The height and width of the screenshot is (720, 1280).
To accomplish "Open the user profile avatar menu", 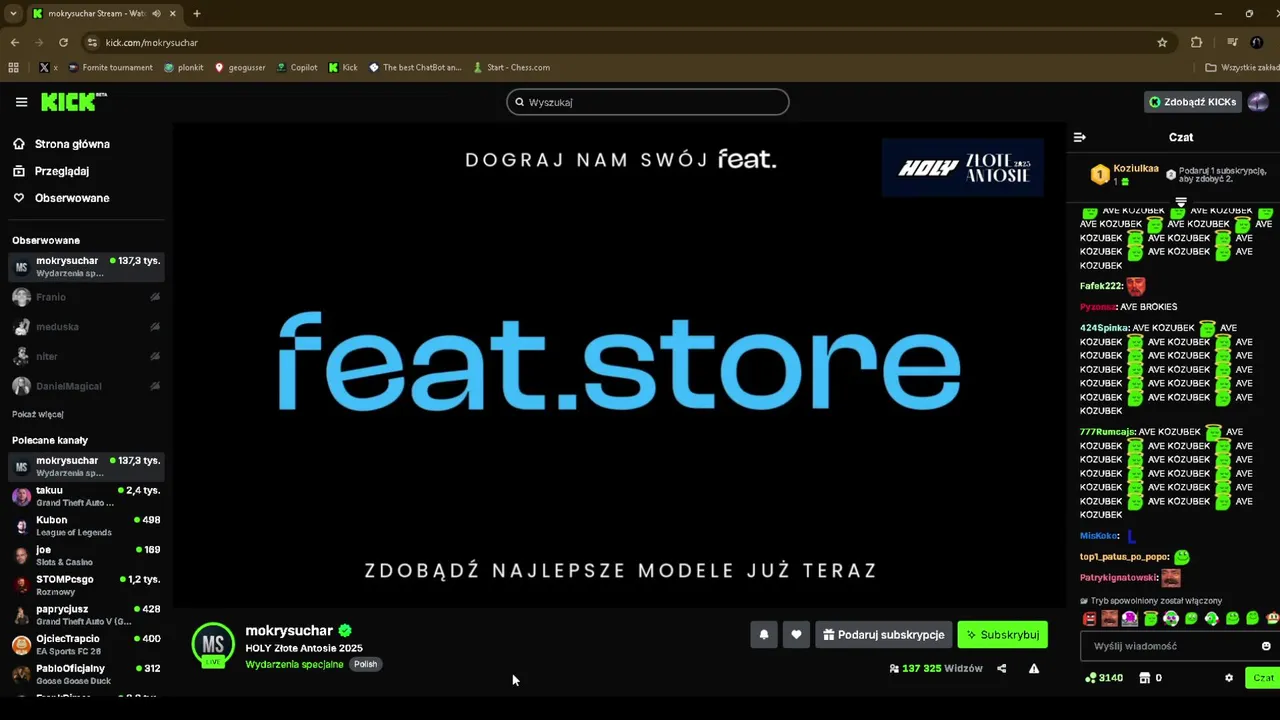I will coord(1258,102).
